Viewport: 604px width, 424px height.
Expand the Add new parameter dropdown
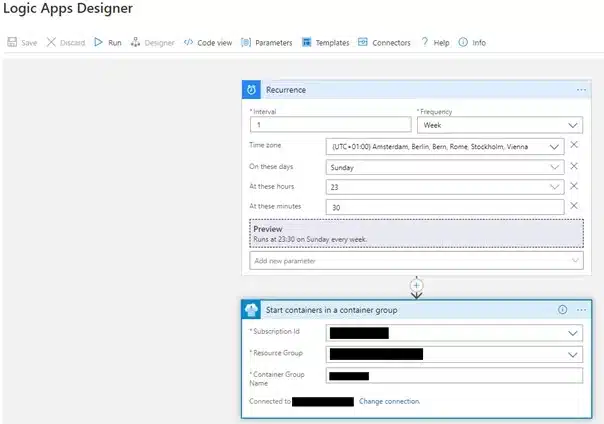(416, 261)
